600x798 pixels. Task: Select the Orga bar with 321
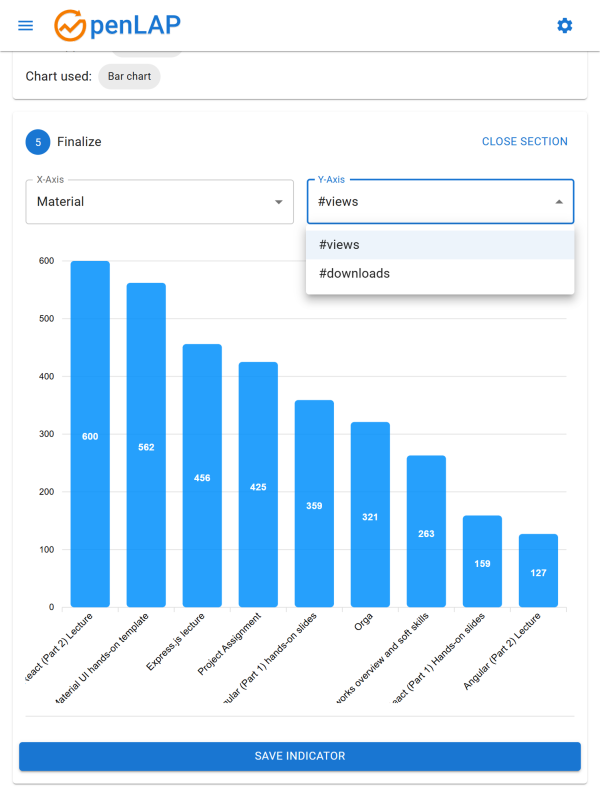(x=370, y=516)
